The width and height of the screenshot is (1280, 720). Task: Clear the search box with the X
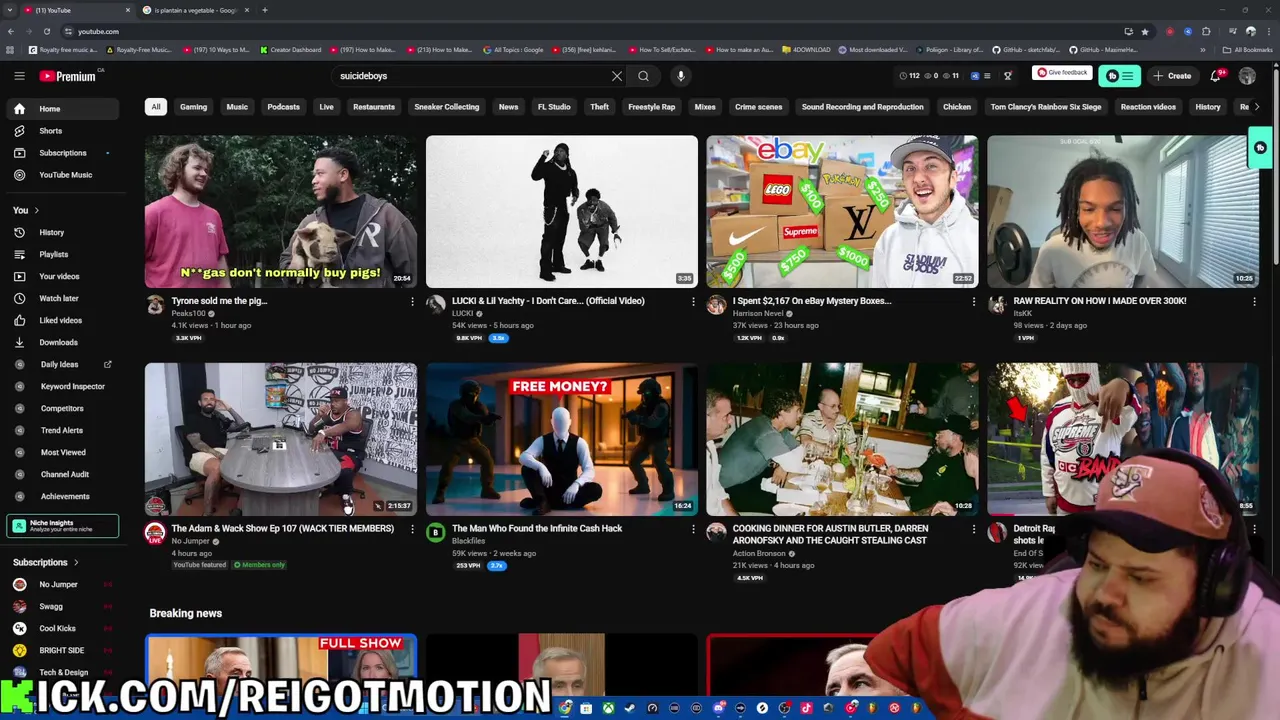coord(617,76)
